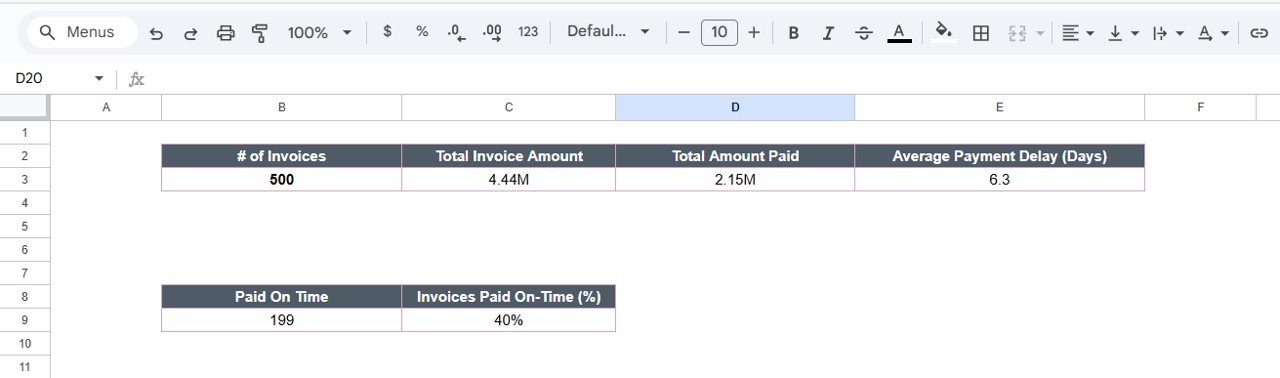Increase decimal places

pos(492,32)
